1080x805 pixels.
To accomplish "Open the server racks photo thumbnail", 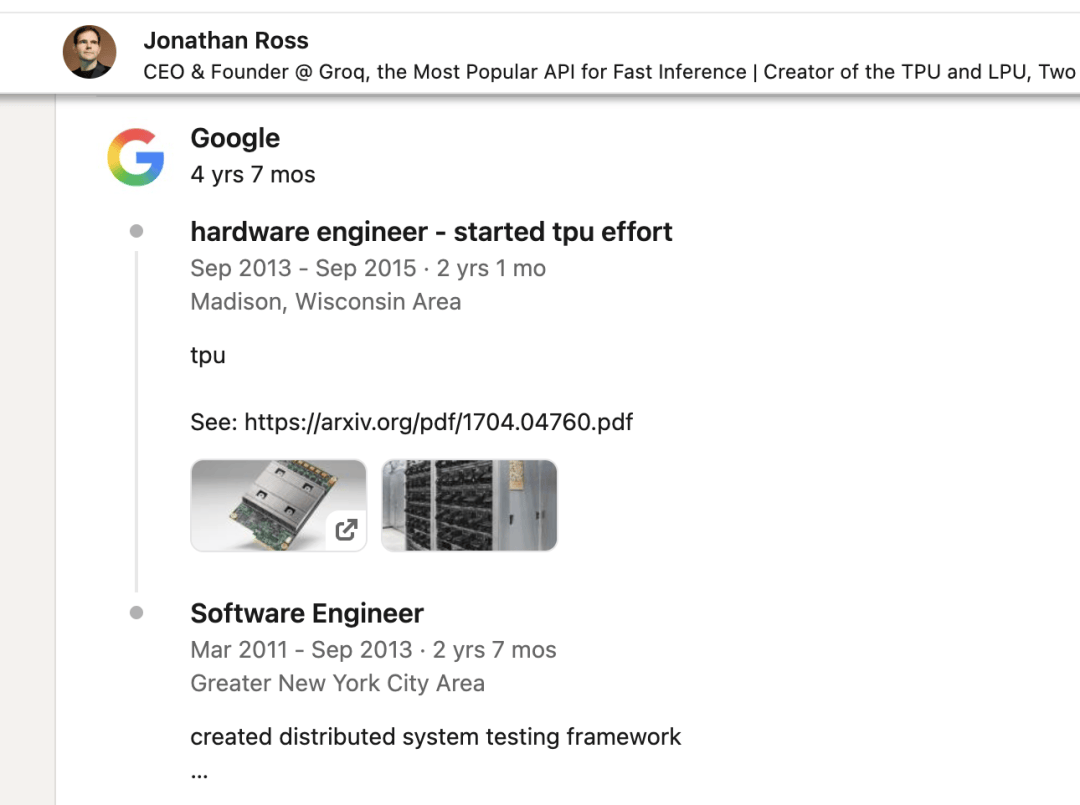I will click(469, 505).
